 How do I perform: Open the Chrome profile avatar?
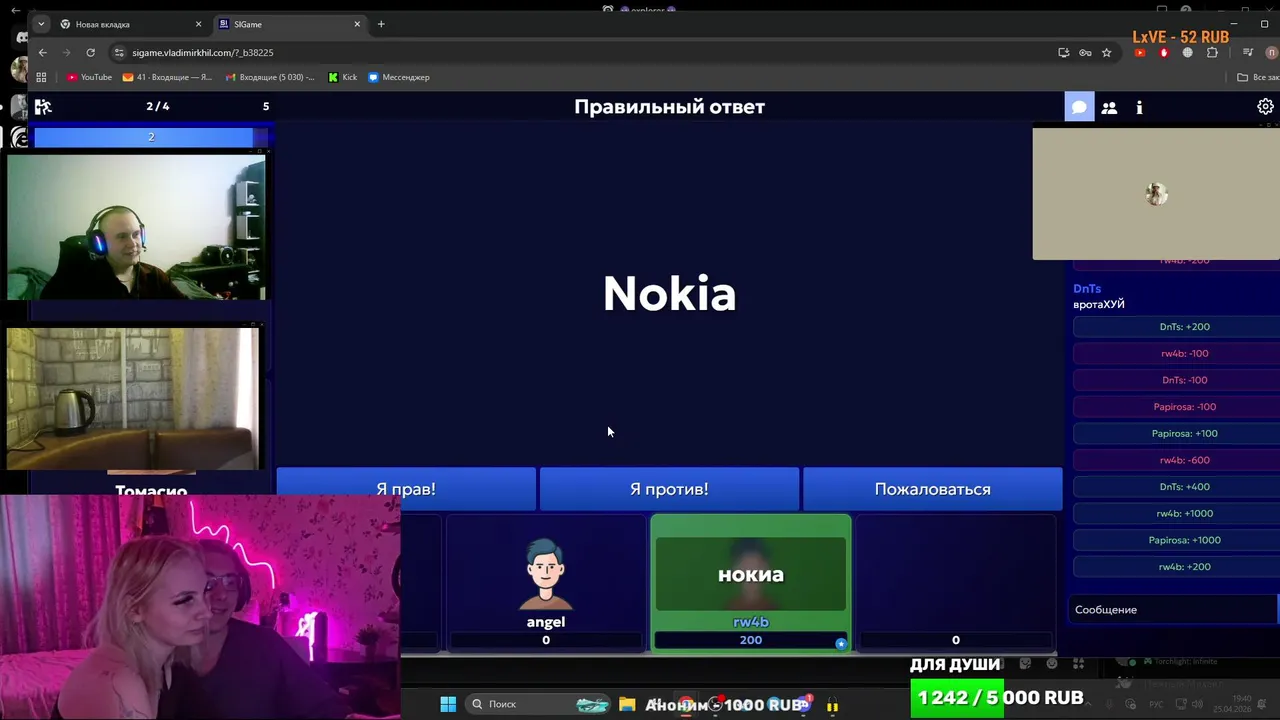coord(1272,52)
